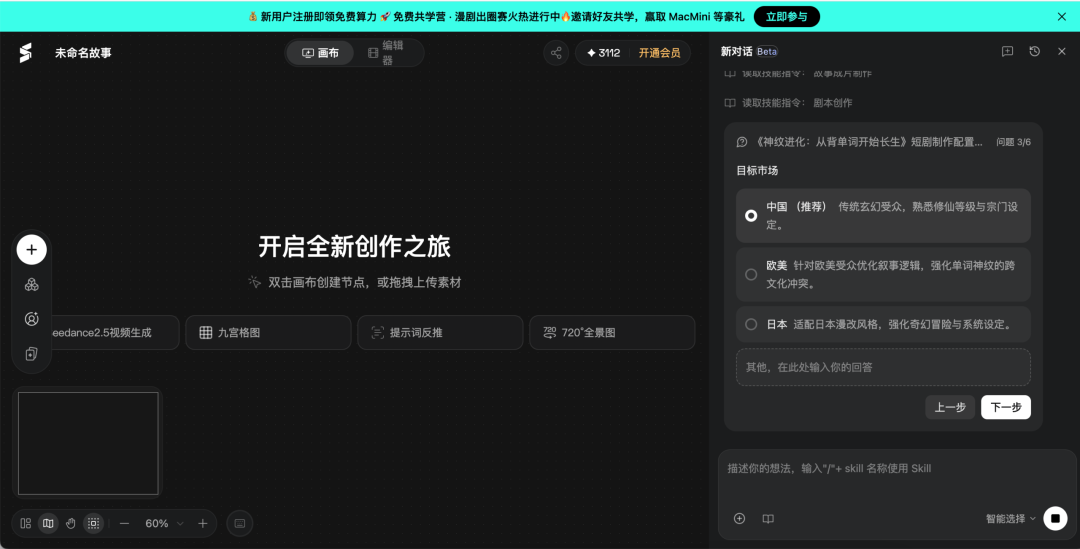
Task: Click 立即参与 in the top banner
Action: 787,17
